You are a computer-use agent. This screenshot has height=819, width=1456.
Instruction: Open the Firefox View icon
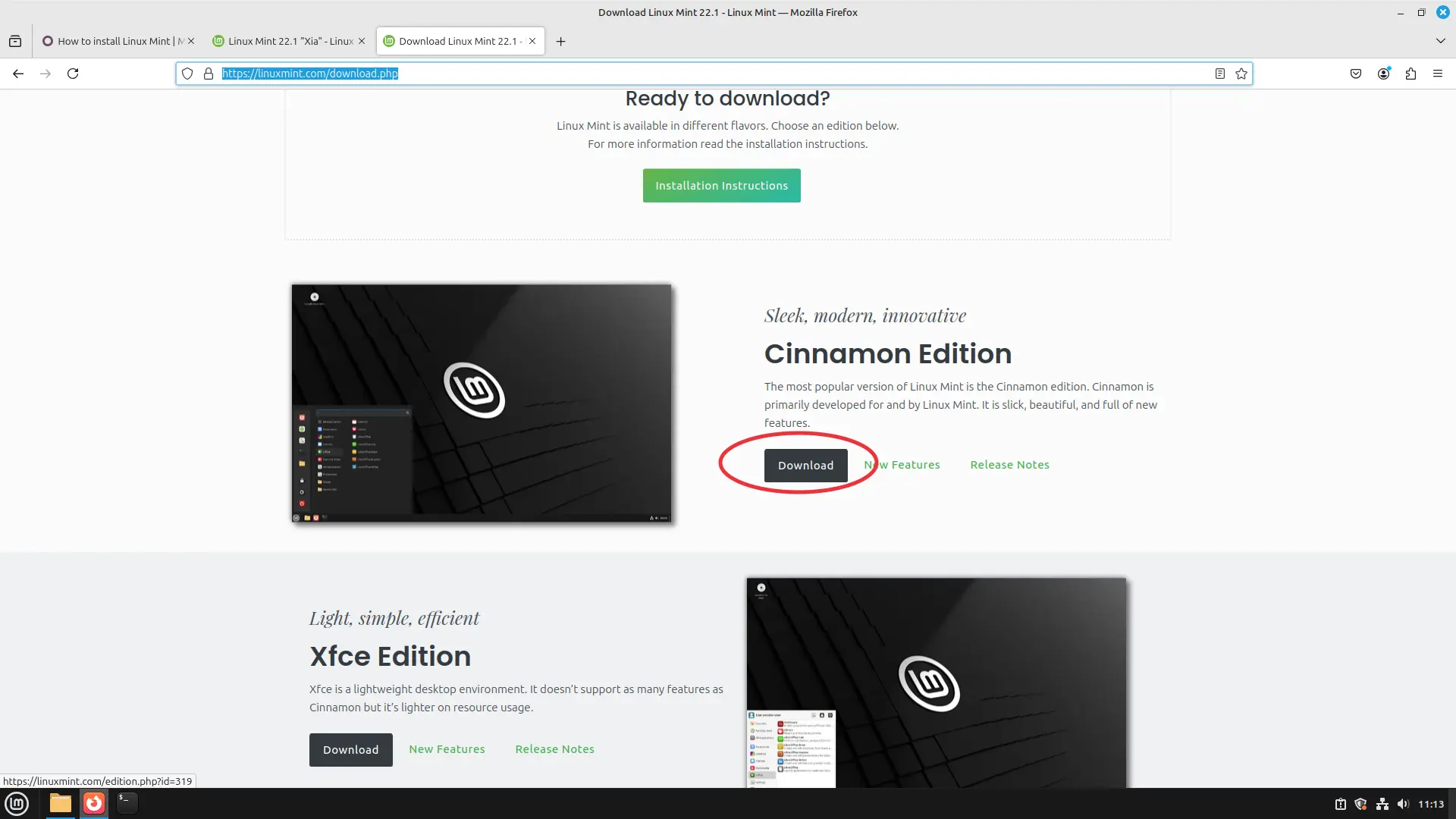tap(15, 41)
